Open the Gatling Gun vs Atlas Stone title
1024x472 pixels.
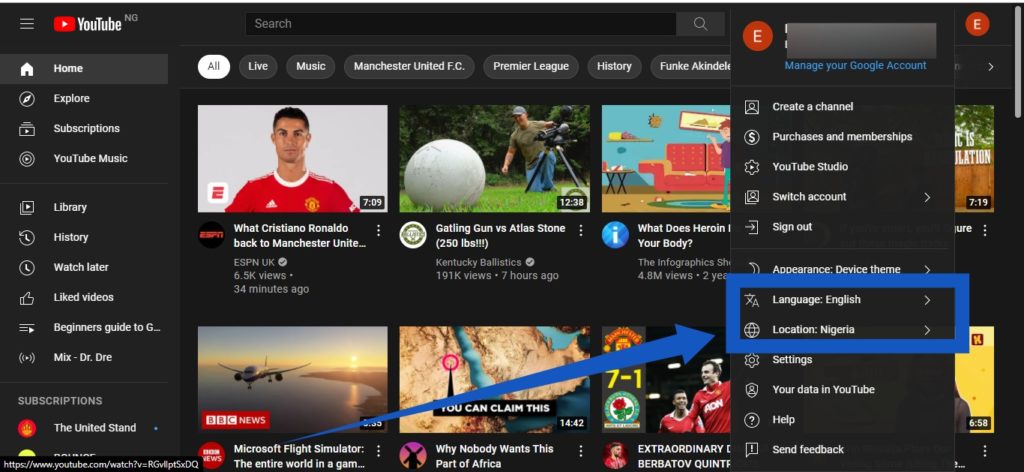pyautogui.click(x=500, y=236)
